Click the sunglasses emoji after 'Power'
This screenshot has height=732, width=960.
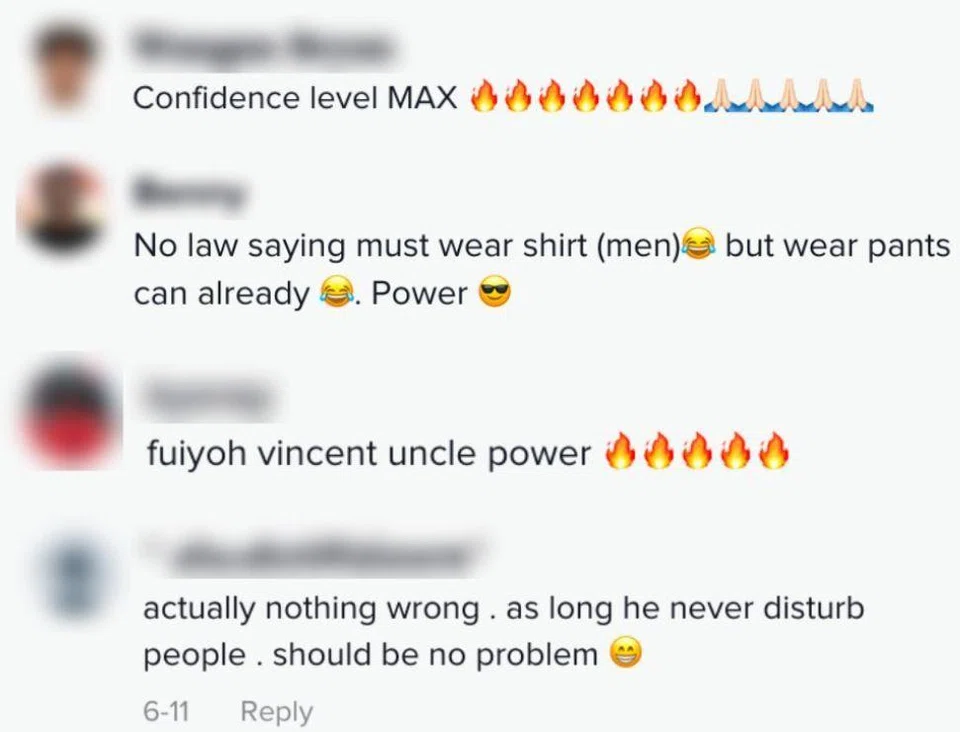495,293
